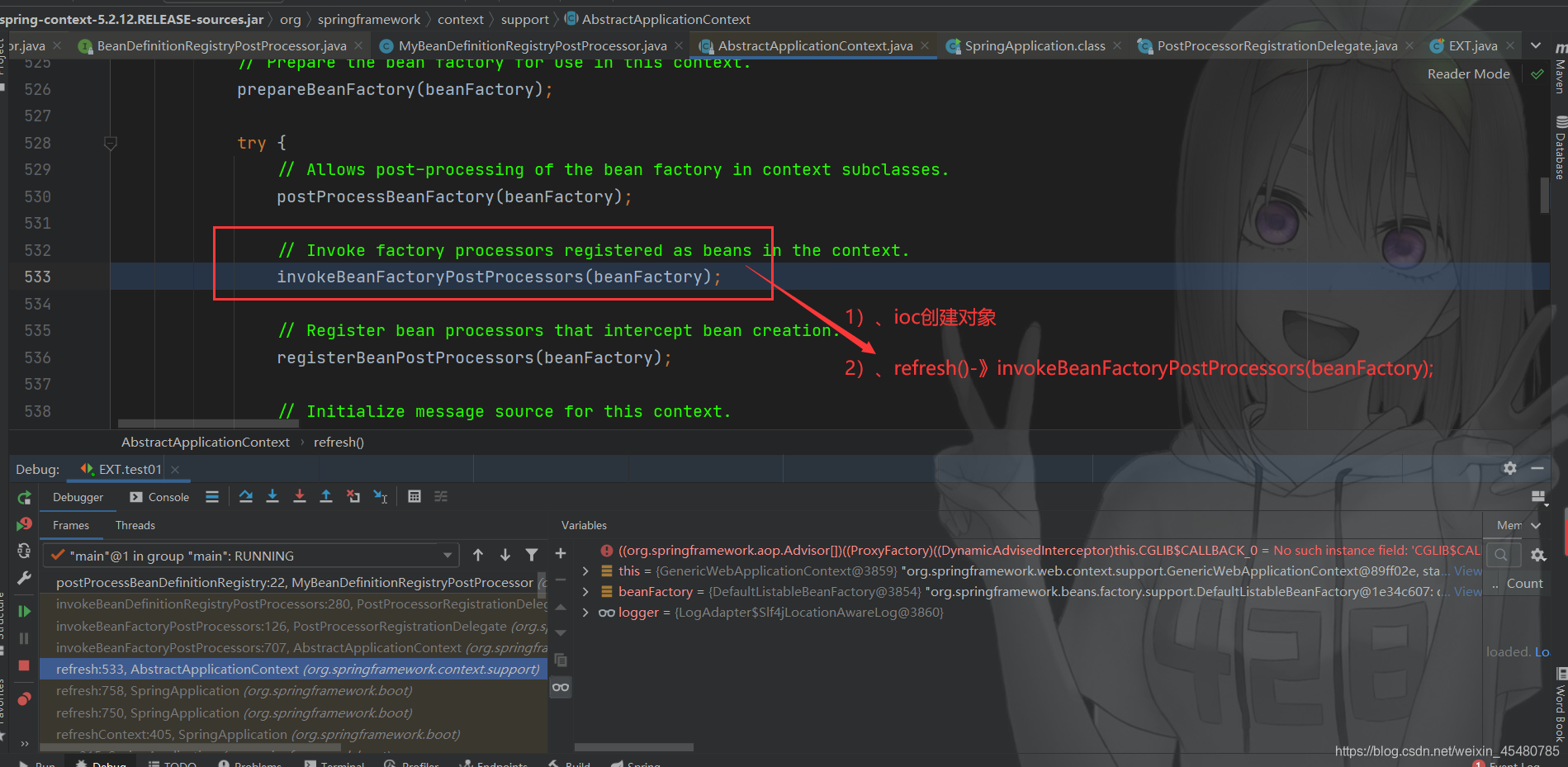View breakpoints with red circles icon

[x=24, y=699]
